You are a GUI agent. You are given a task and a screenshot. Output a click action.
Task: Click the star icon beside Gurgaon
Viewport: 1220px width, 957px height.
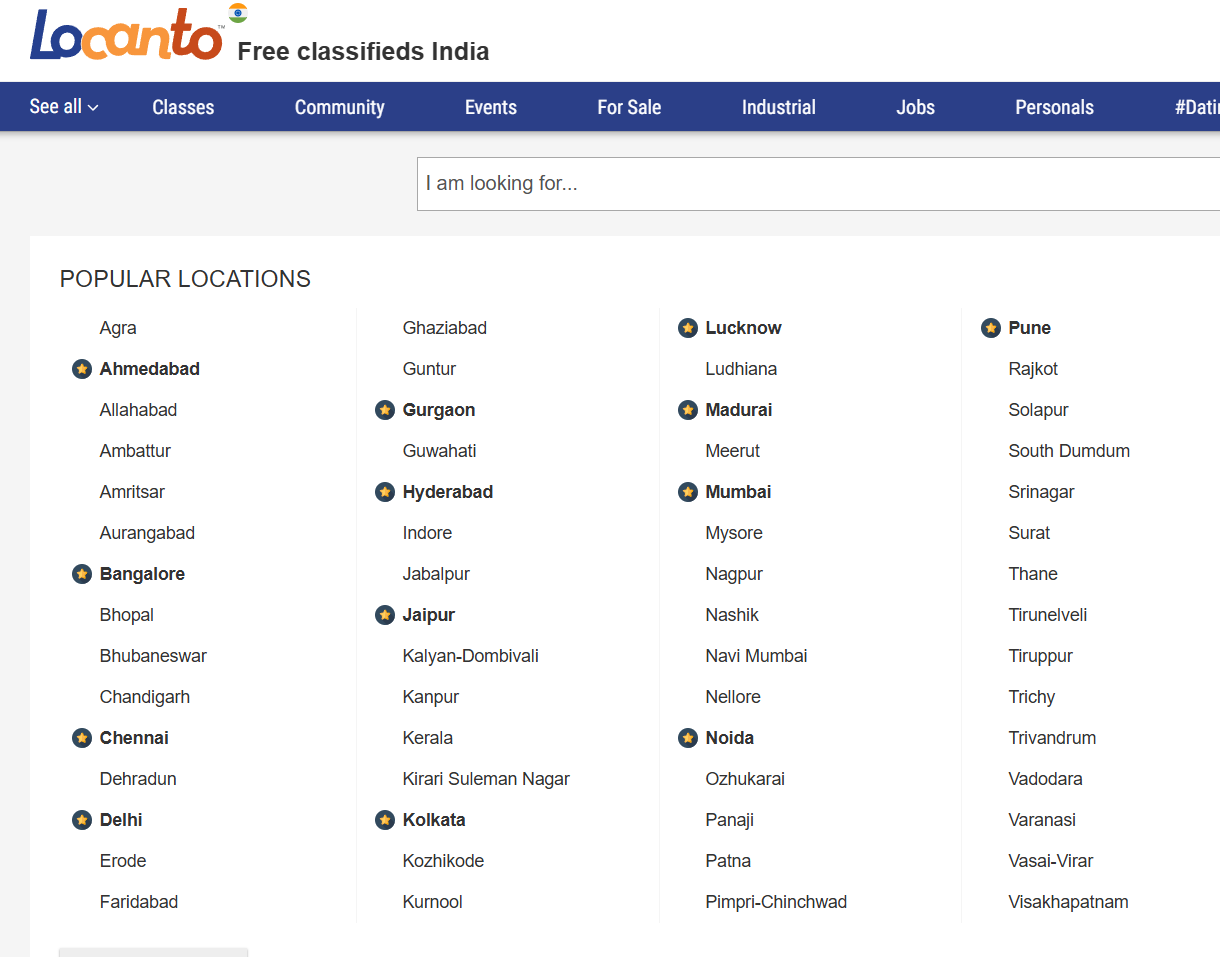click(385, 410)
